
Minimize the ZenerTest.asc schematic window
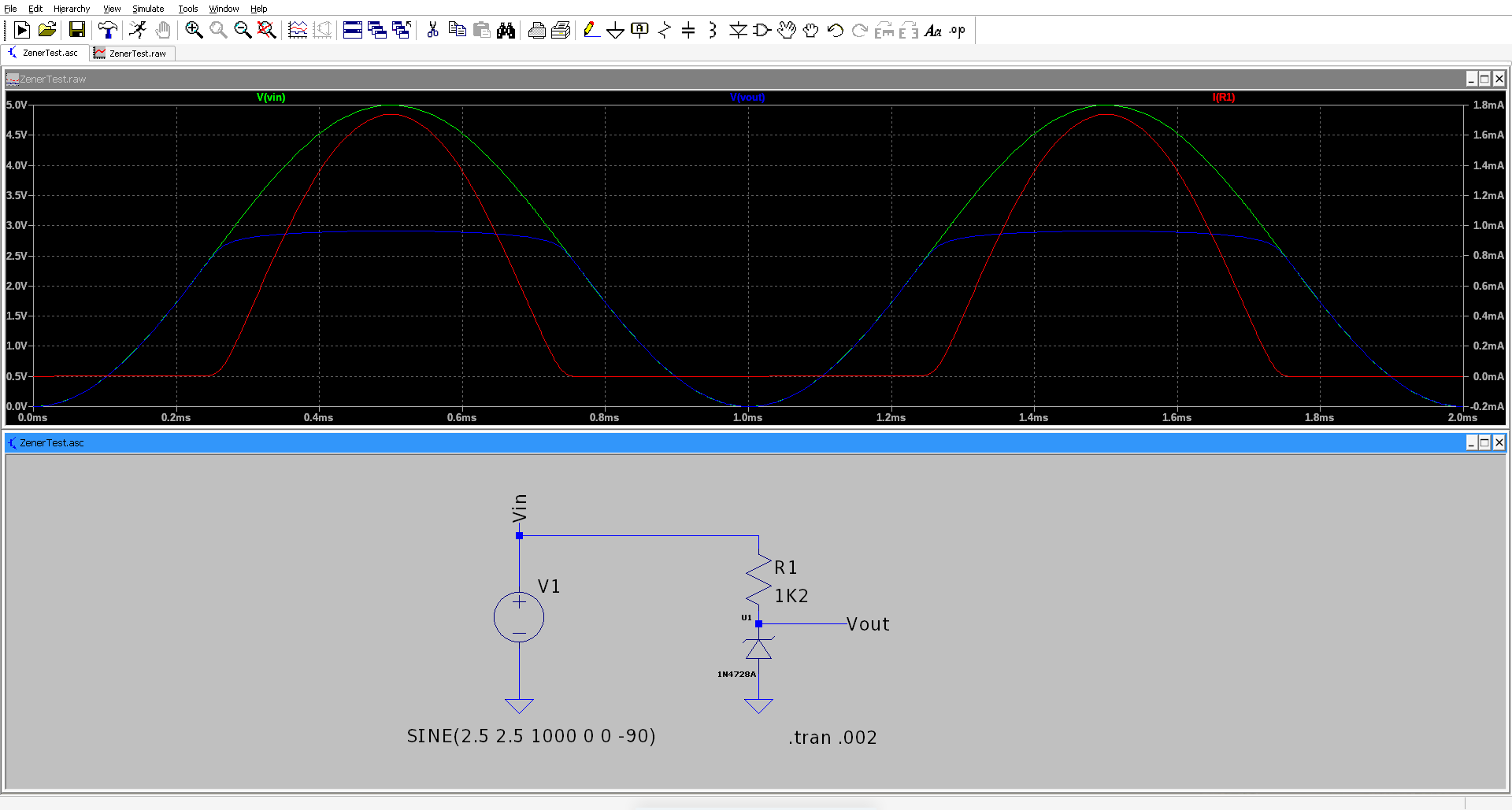[x=1471, y=442]
